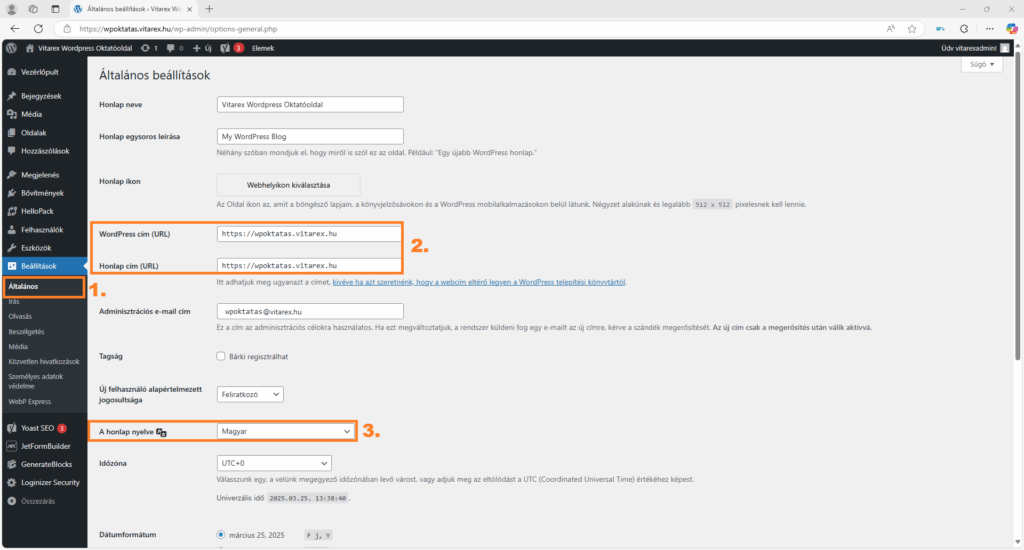Open Bővítmények plugins menu in sidebar
Screen dimensions: 1024x550
point(42,191)
